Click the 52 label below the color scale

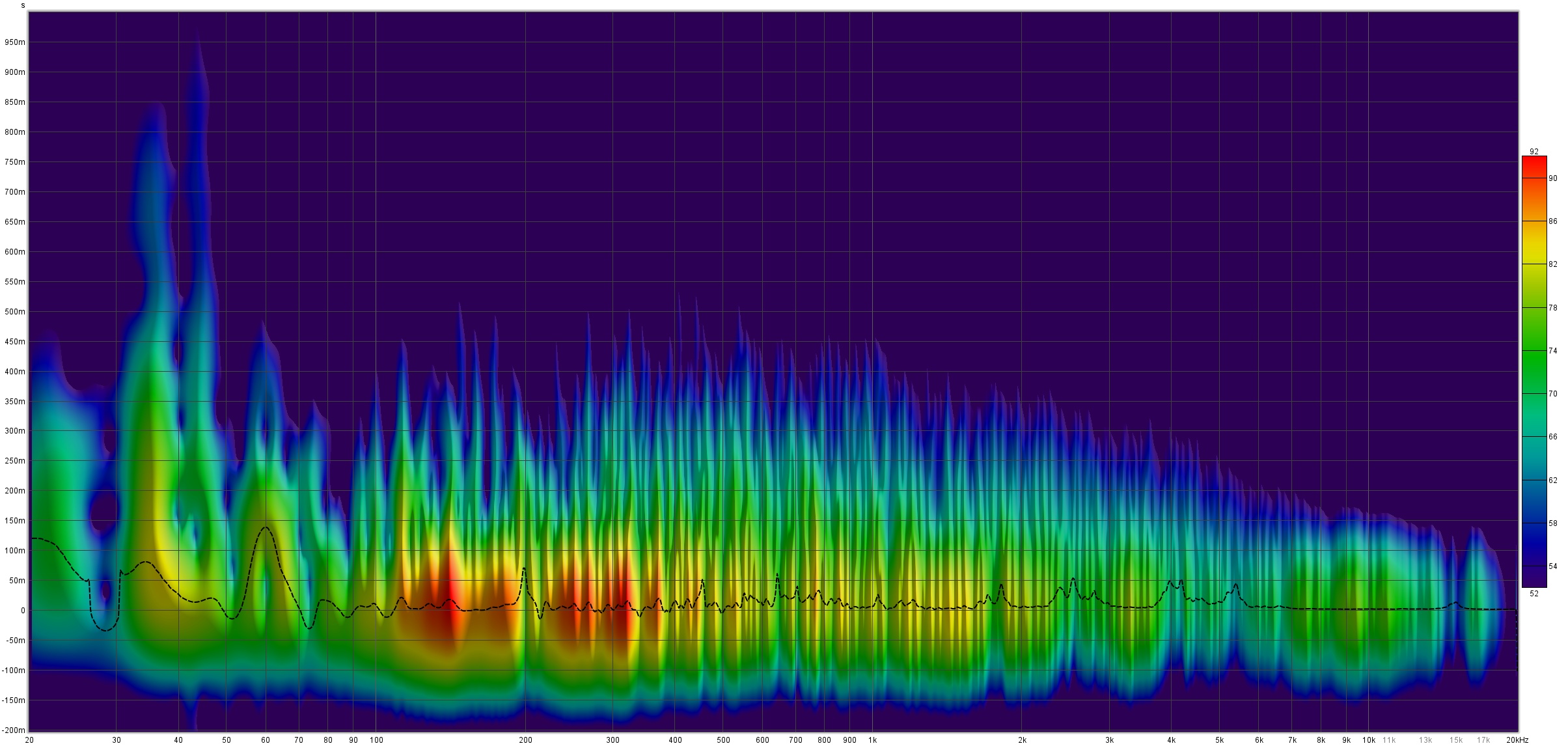pyautogui.click(x=1534, y=593)
